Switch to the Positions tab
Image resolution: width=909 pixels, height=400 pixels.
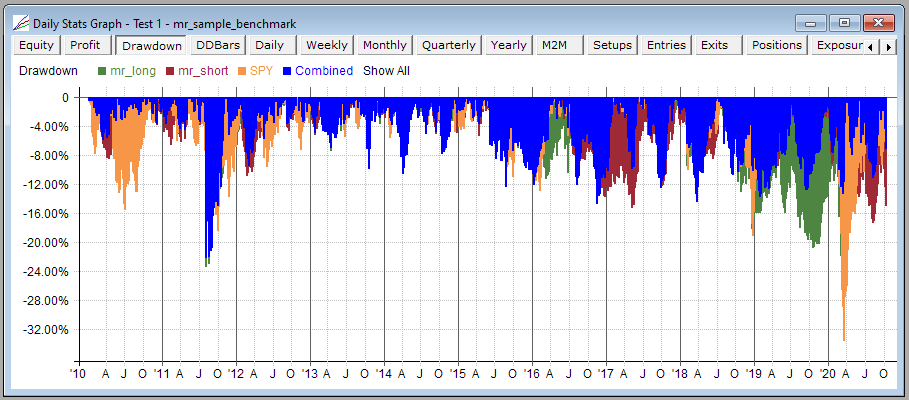click(x=777, y=45)
